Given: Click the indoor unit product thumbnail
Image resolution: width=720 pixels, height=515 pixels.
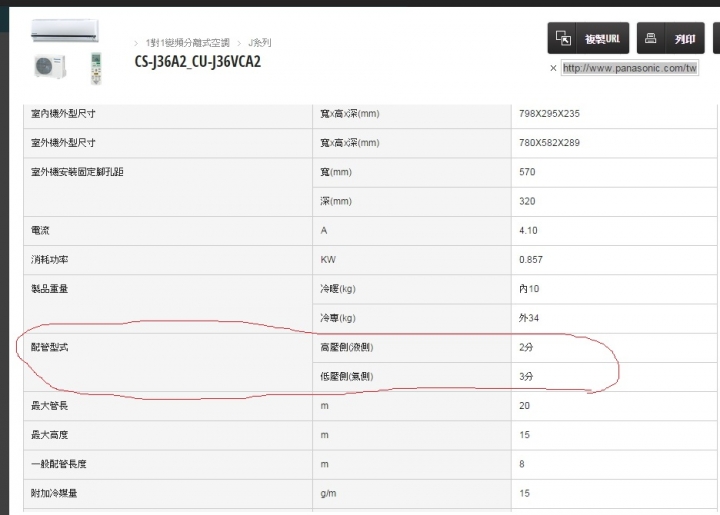Looking at the screenshot, I should tap(65, 31).
